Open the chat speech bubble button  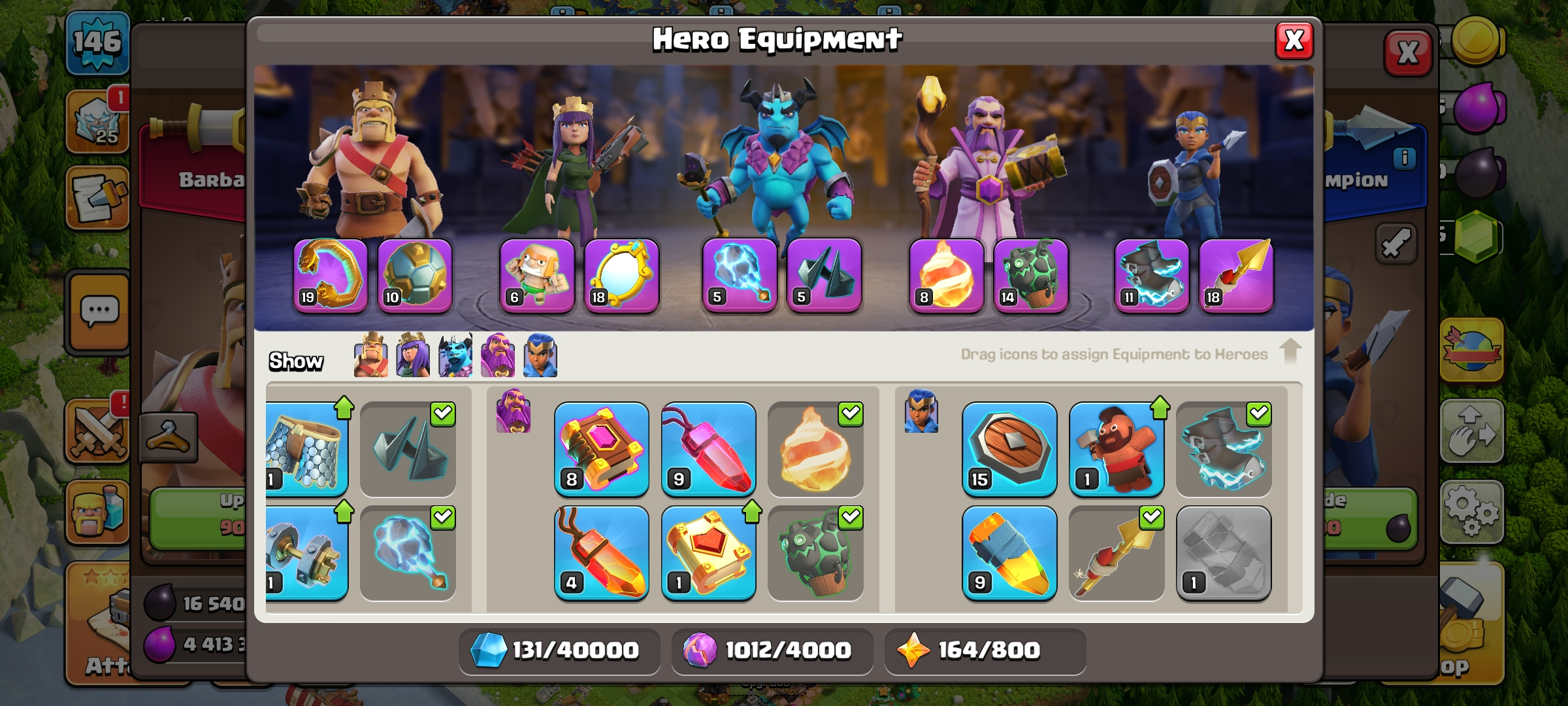click(99, 311)
